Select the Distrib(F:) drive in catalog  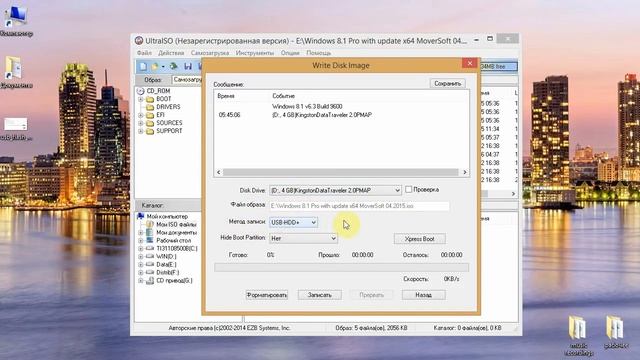[167, 273]
